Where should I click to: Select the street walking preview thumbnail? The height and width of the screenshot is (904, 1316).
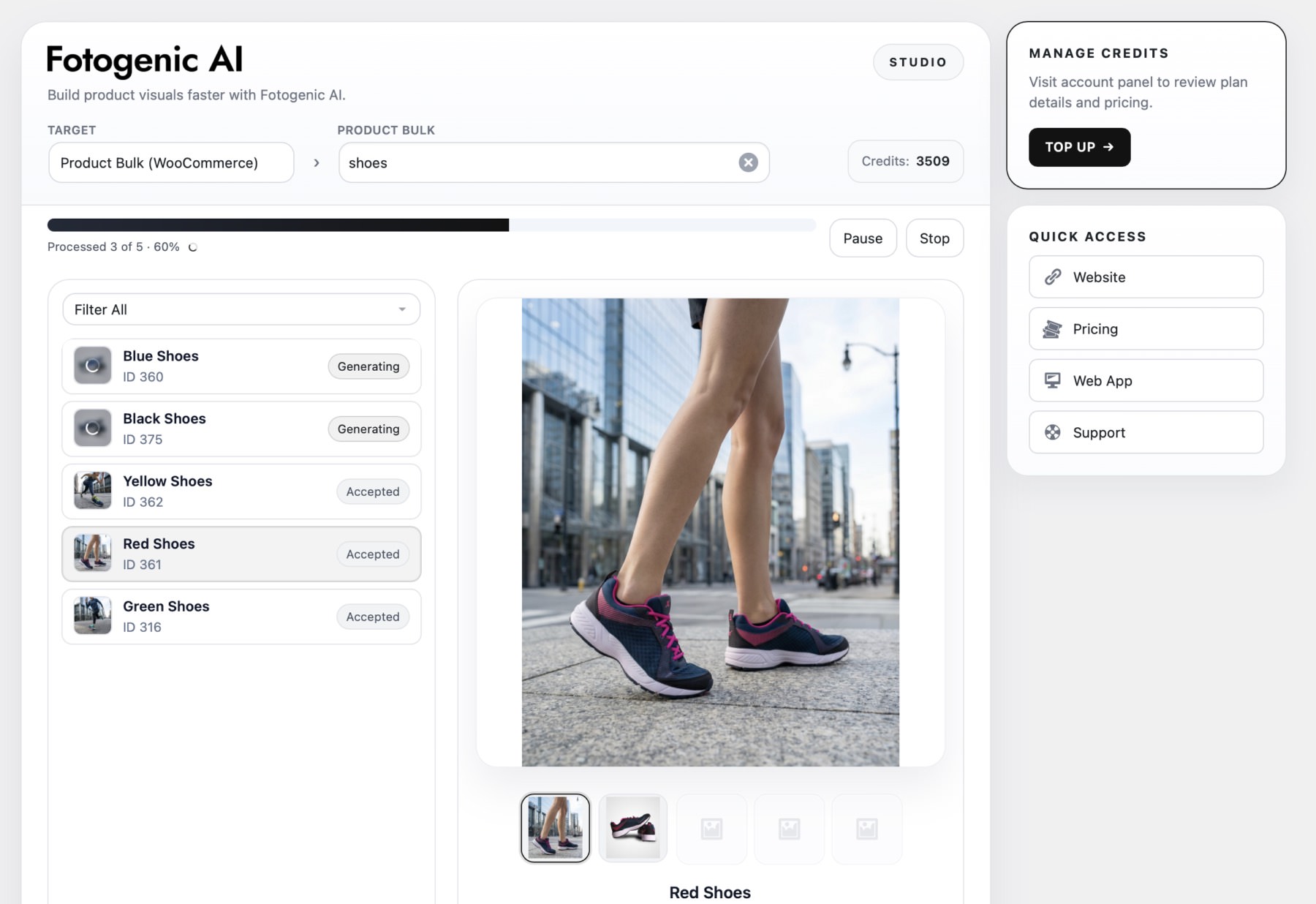[555, 828]
